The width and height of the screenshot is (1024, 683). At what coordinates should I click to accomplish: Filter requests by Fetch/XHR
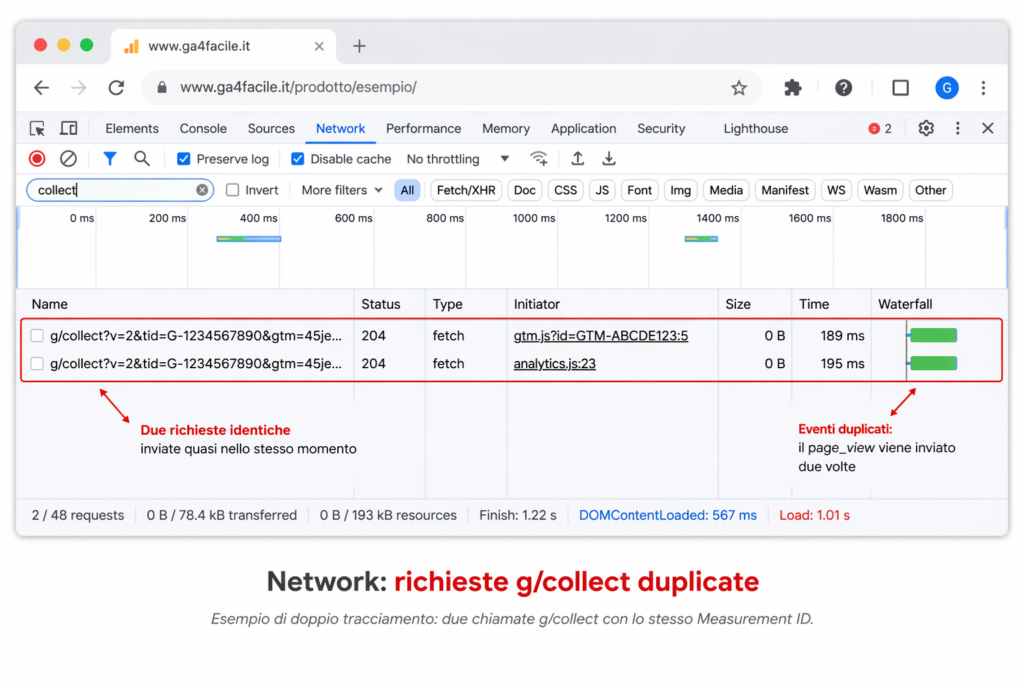[466, 190]
